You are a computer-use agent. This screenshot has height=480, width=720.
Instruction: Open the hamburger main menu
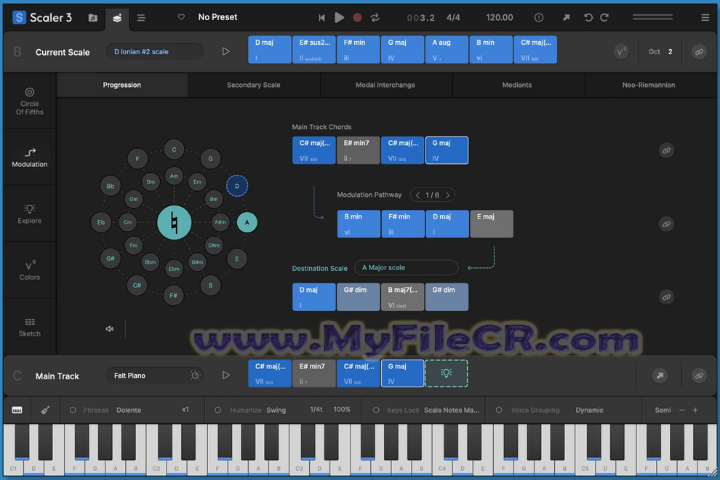(705, 17)
